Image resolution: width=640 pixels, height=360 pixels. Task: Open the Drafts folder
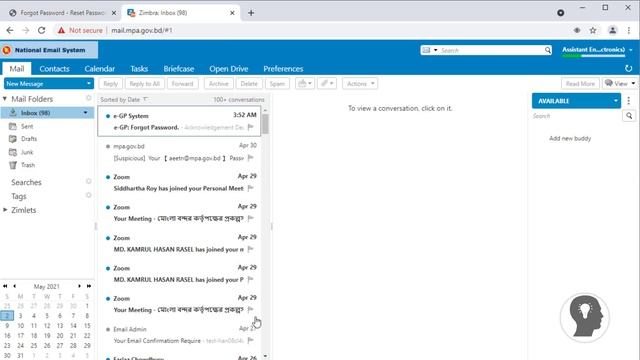[x=29, y=139]
